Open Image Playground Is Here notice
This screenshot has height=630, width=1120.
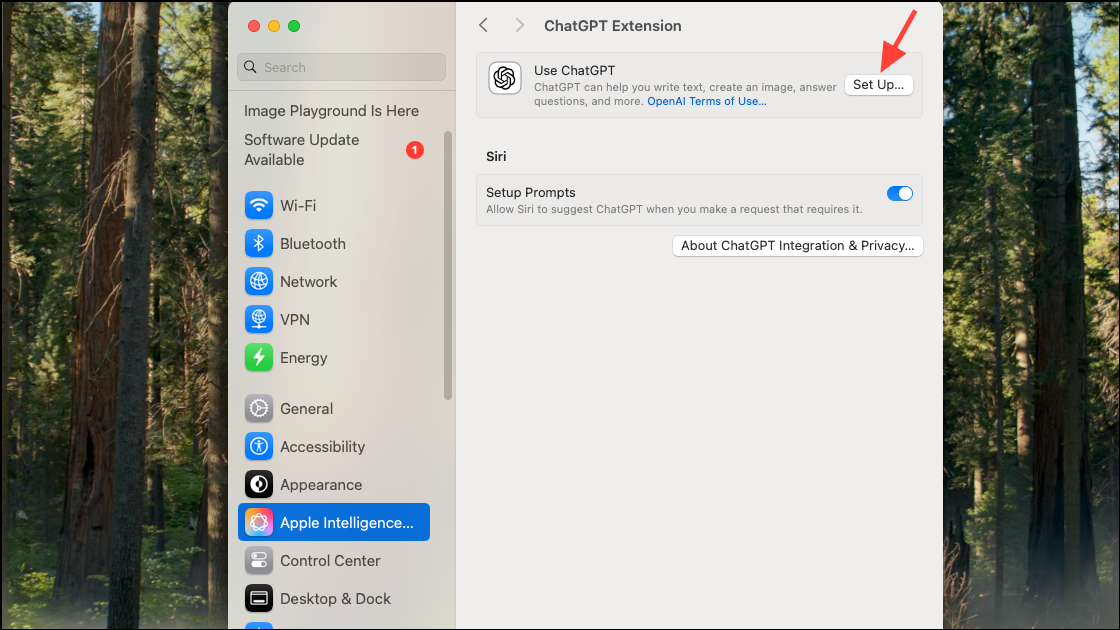(331, 111)
